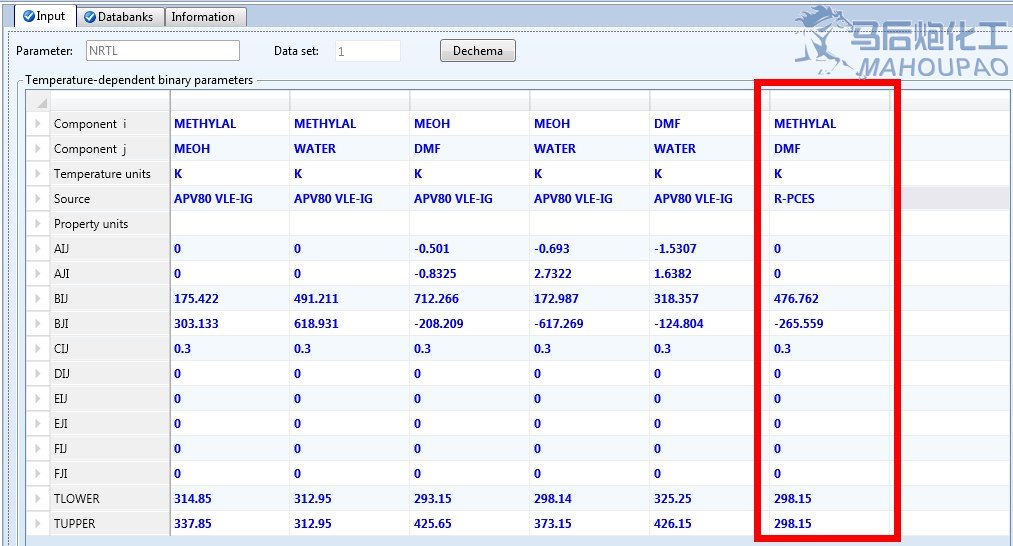
Task: Select the TUPPER cell with value 425.65
Action: point(469,524)
